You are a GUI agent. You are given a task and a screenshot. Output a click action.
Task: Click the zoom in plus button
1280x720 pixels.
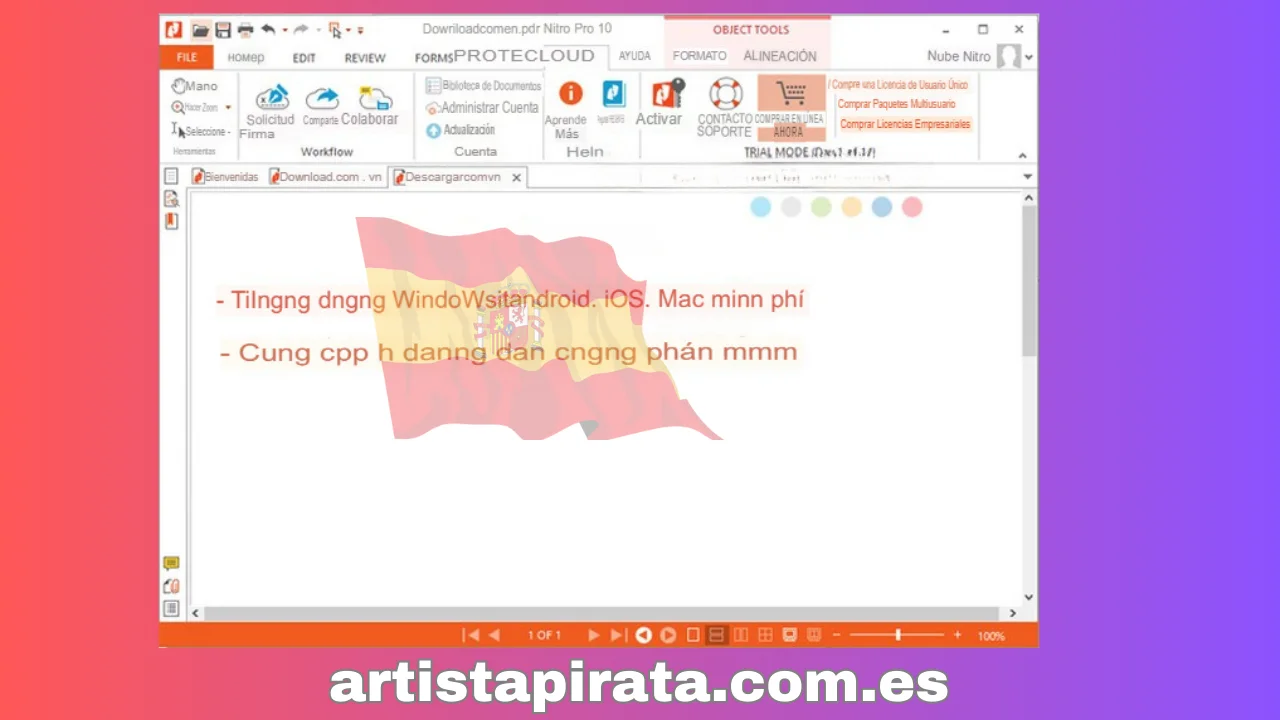(957, 635)
